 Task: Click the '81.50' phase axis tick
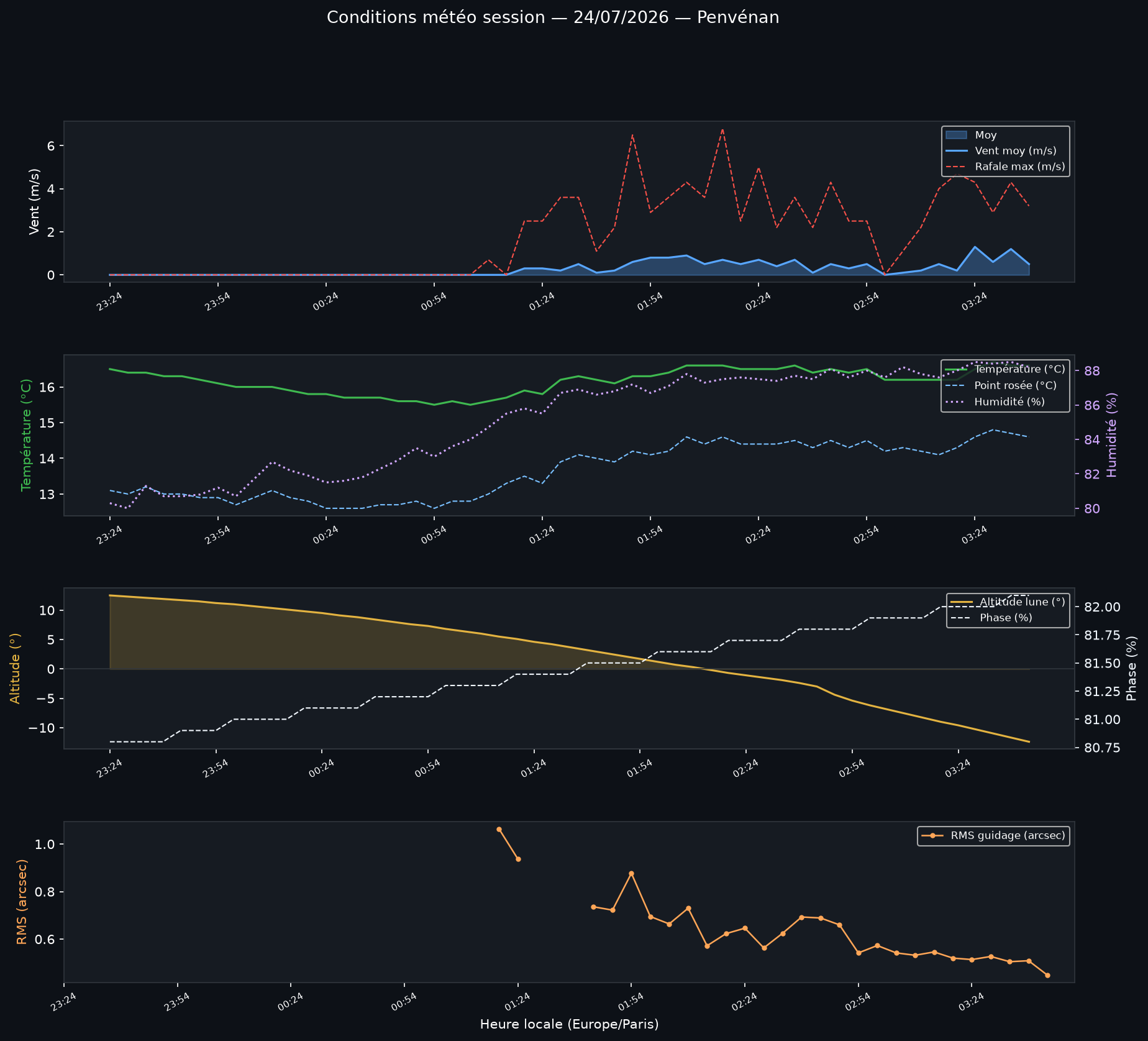point(1102,664)
